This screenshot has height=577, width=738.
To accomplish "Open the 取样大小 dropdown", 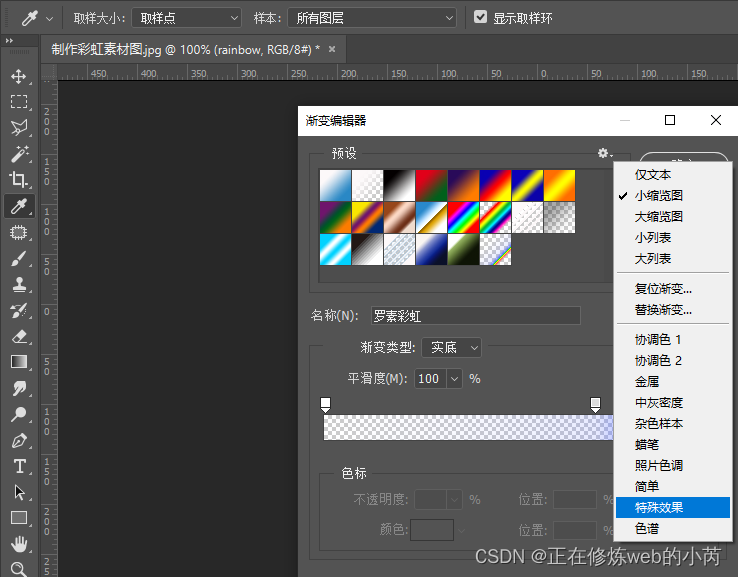I will point(186,18).
